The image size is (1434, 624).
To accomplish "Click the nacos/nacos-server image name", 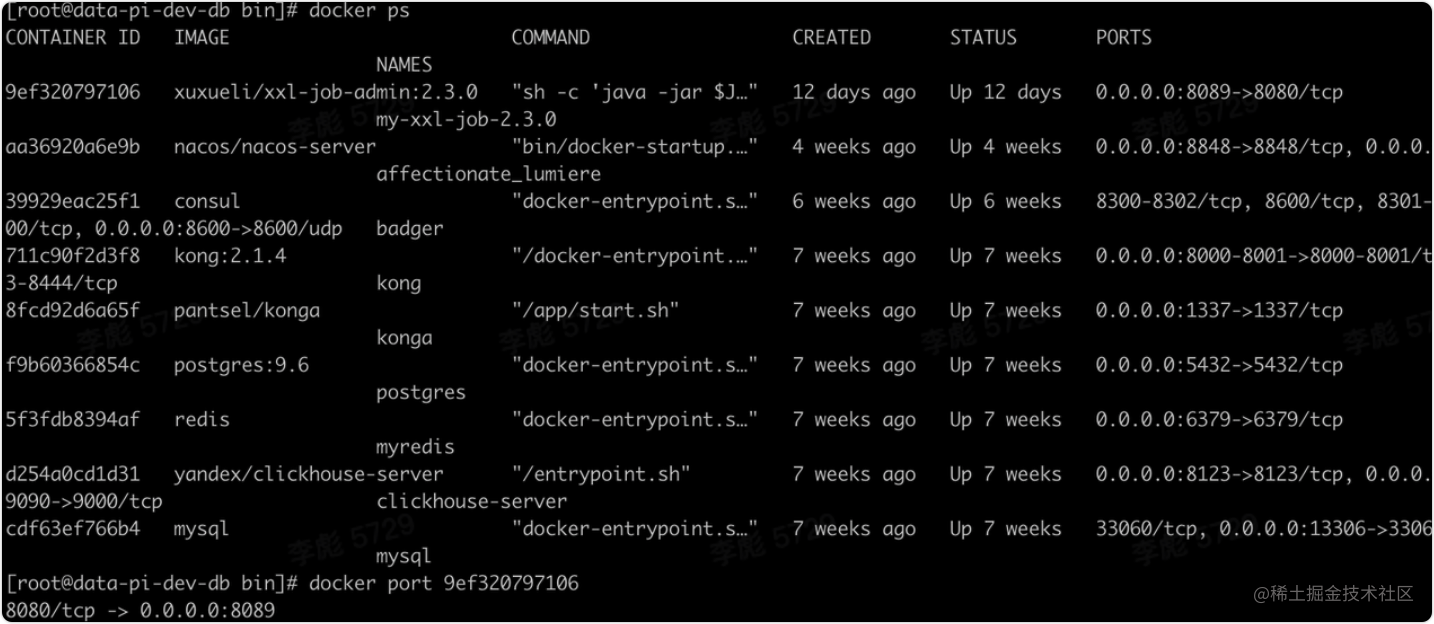I will (x=275, y=147).
